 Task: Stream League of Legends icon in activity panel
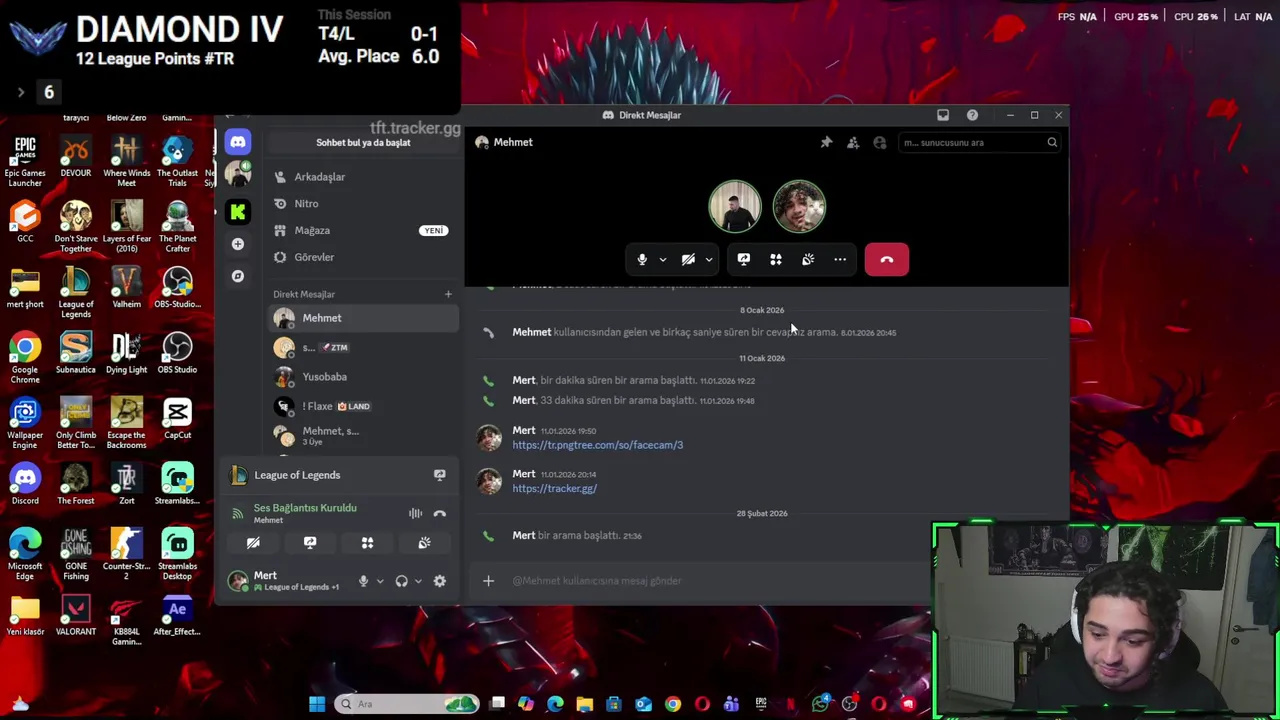point(440,475)
